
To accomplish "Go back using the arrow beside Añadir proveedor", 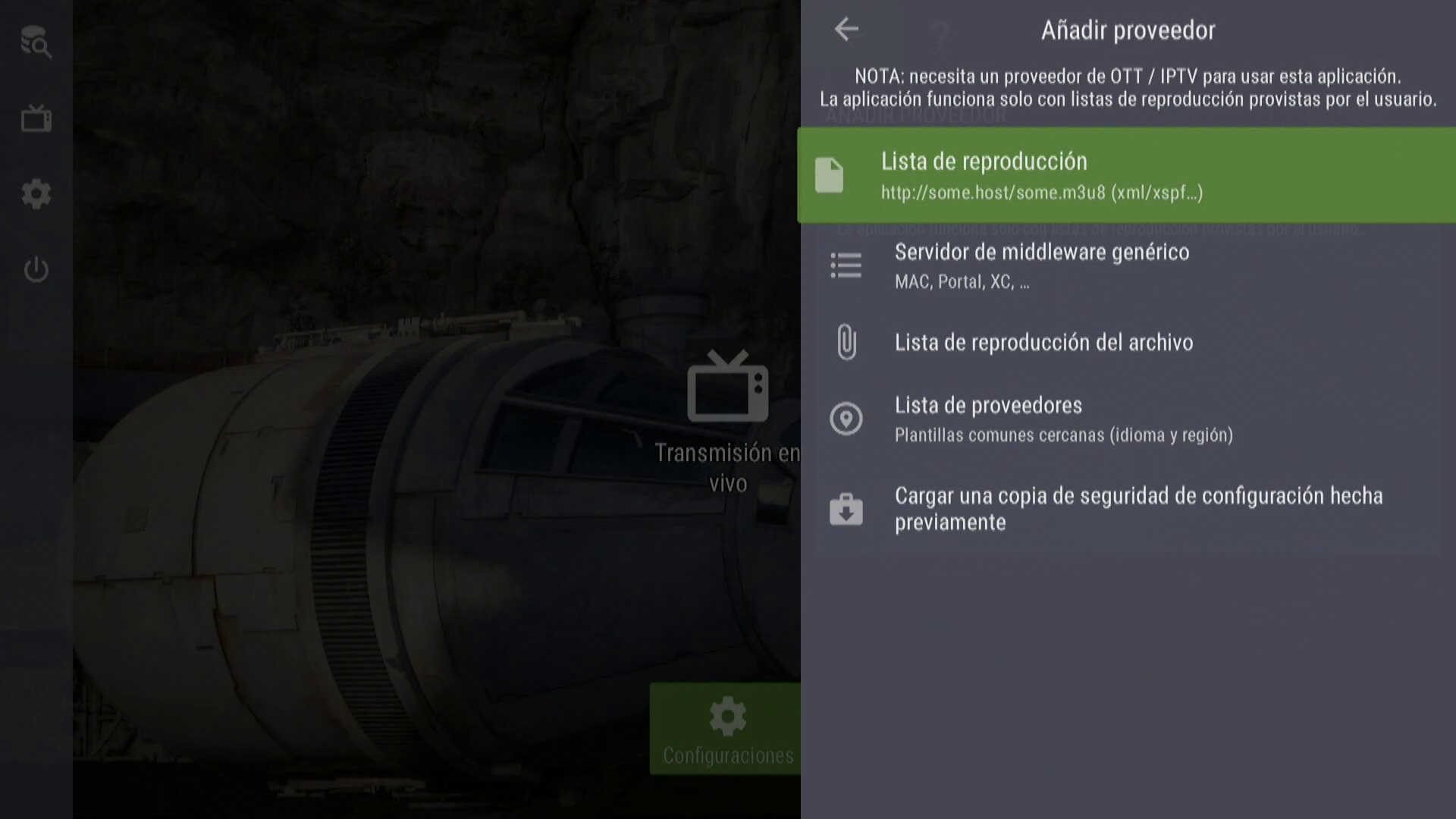I will [x=846, y=30].
